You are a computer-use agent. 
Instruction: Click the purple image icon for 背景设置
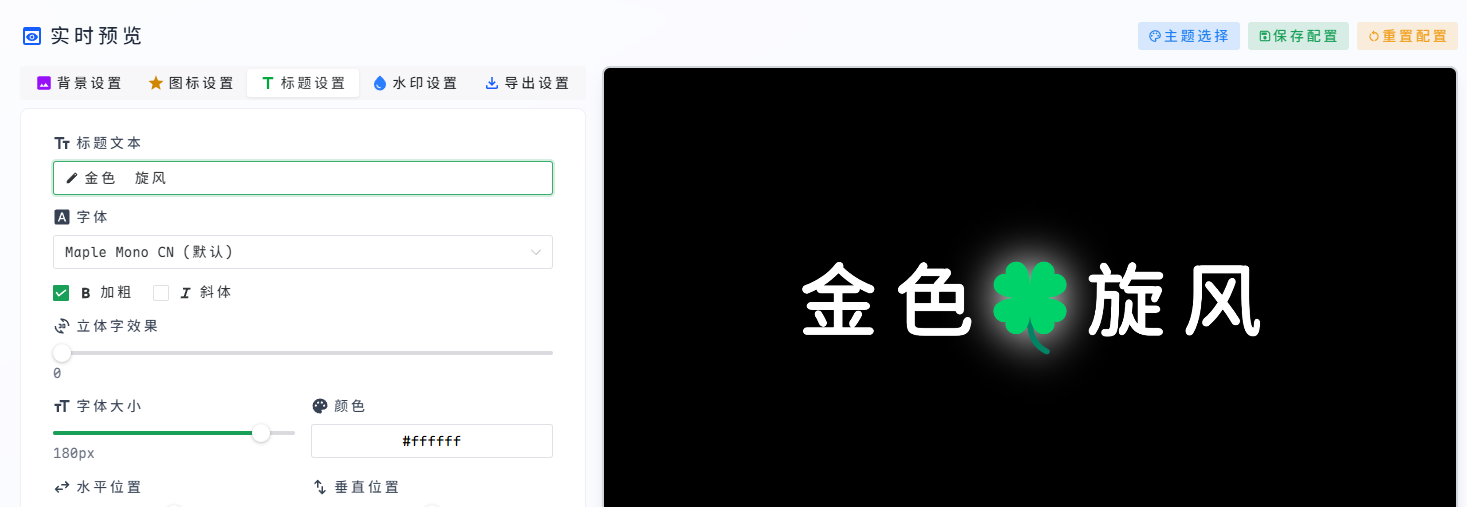44,83
